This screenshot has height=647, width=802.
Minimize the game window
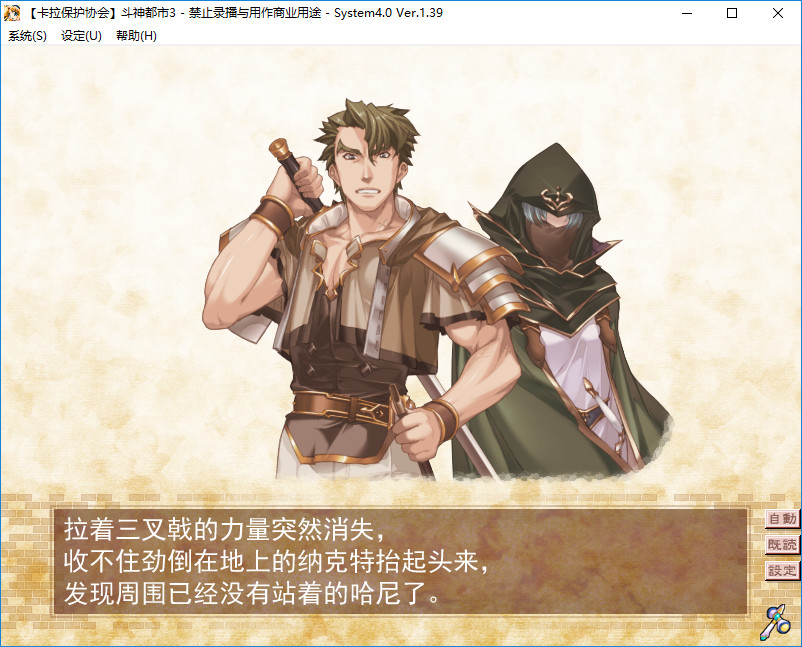coord(686,13)
